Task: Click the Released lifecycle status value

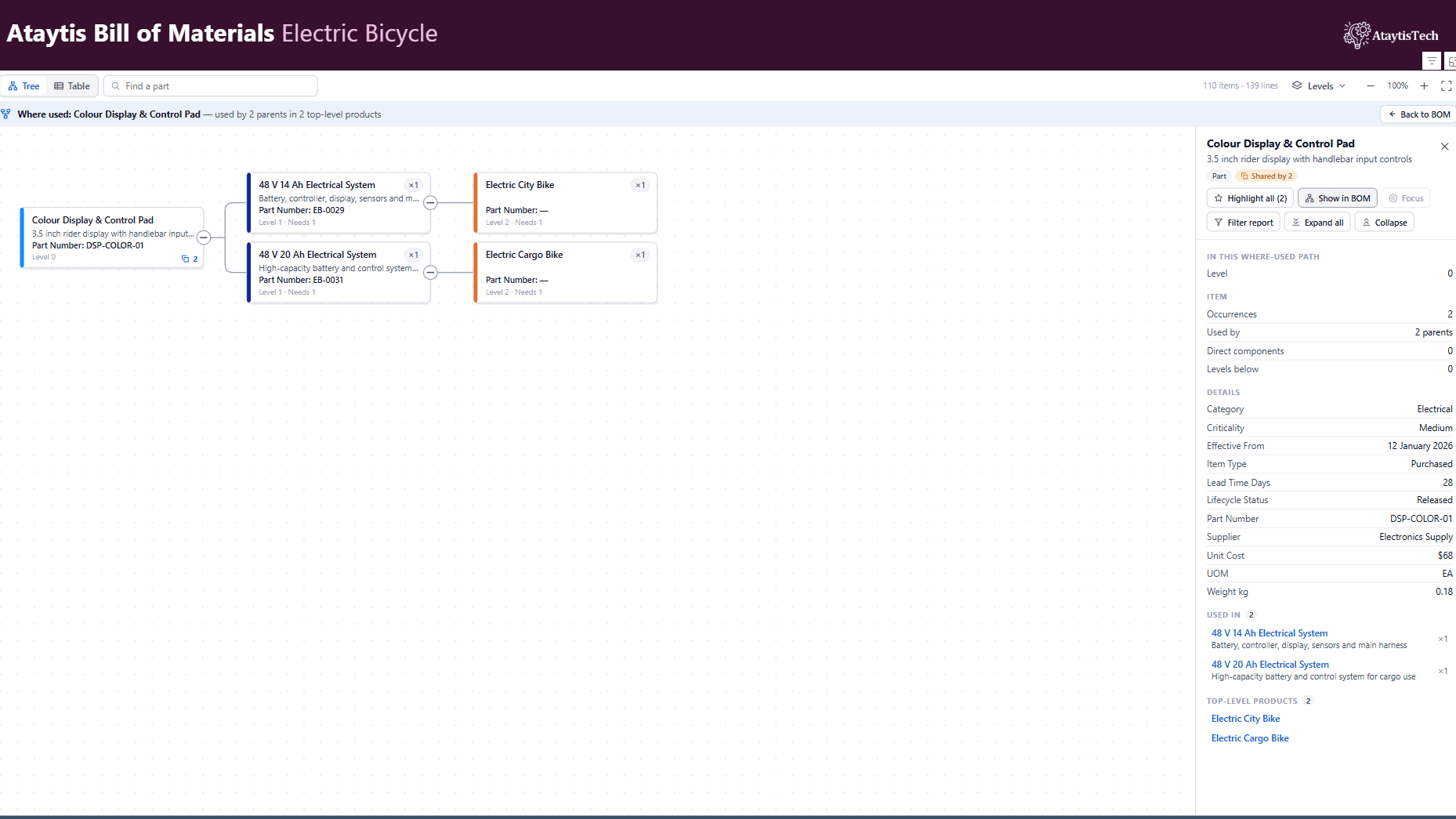Action: [x=1434, y=500]
